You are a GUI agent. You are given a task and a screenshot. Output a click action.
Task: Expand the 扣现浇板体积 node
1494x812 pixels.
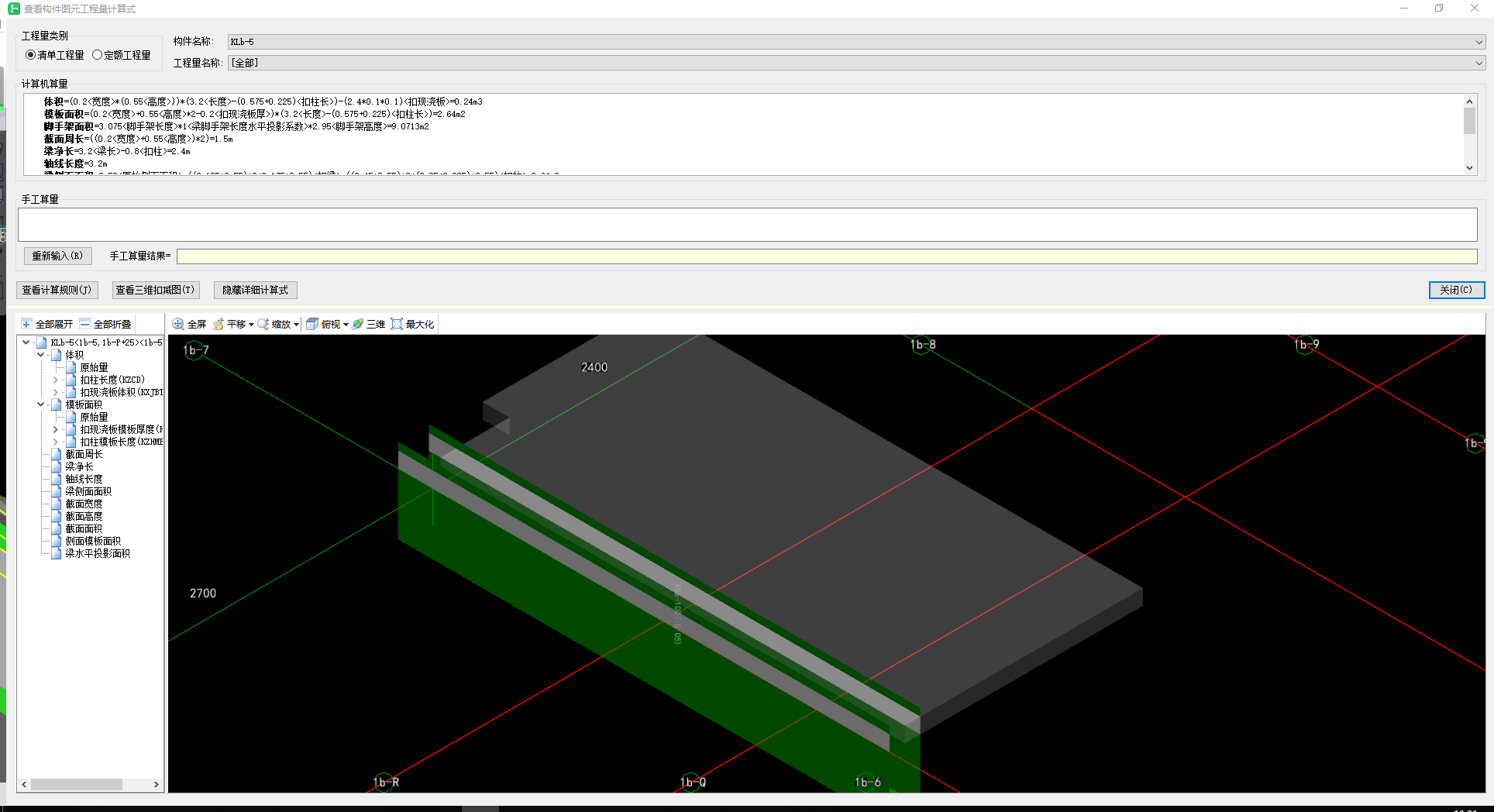(x=56, y=392)
